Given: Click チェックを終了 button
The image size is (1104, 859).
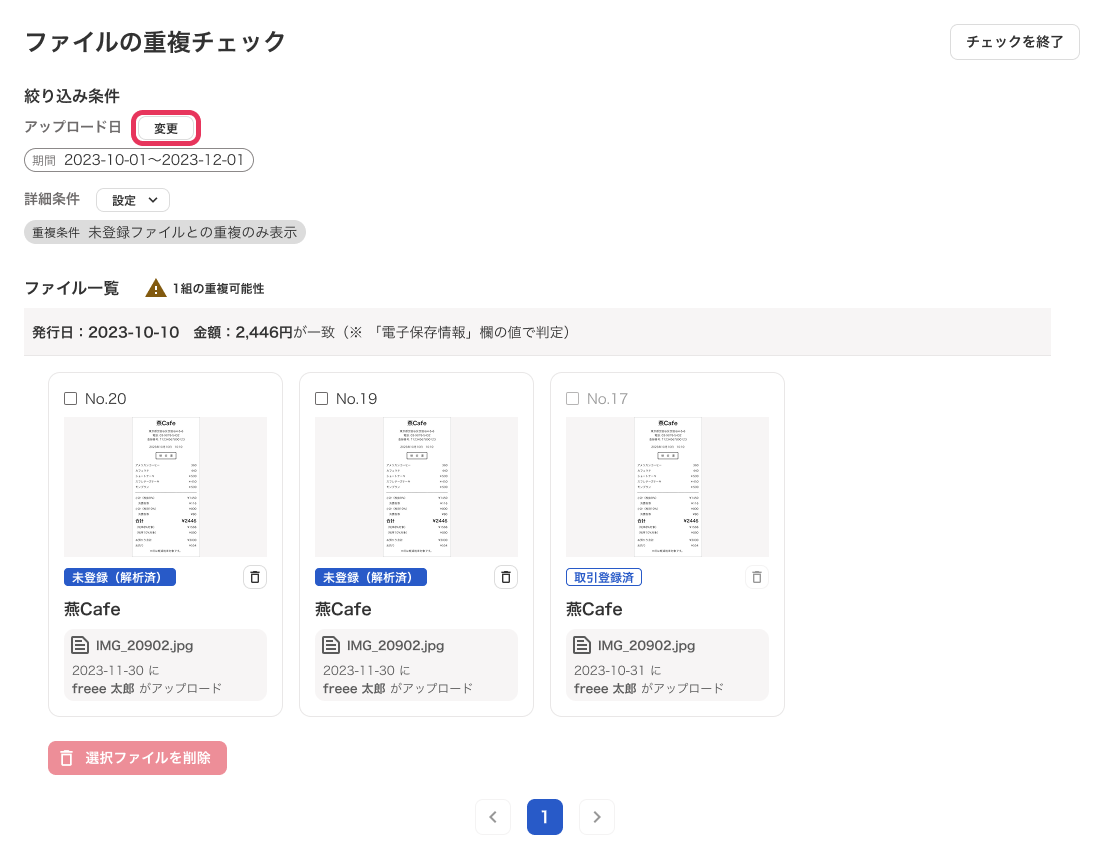Looking at the screenshot, I should (x=1014, y=42).
